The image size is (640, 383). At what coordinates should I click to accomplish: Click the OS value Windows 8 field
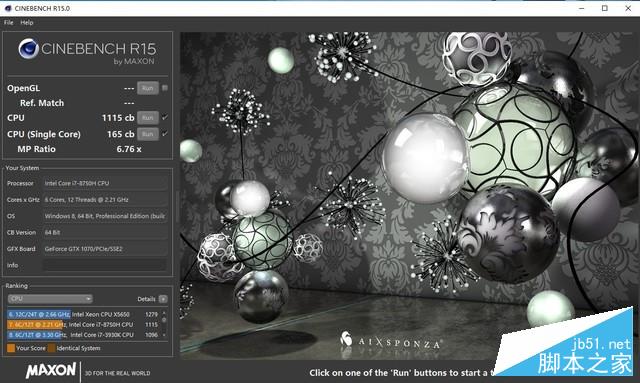point(105,216)
